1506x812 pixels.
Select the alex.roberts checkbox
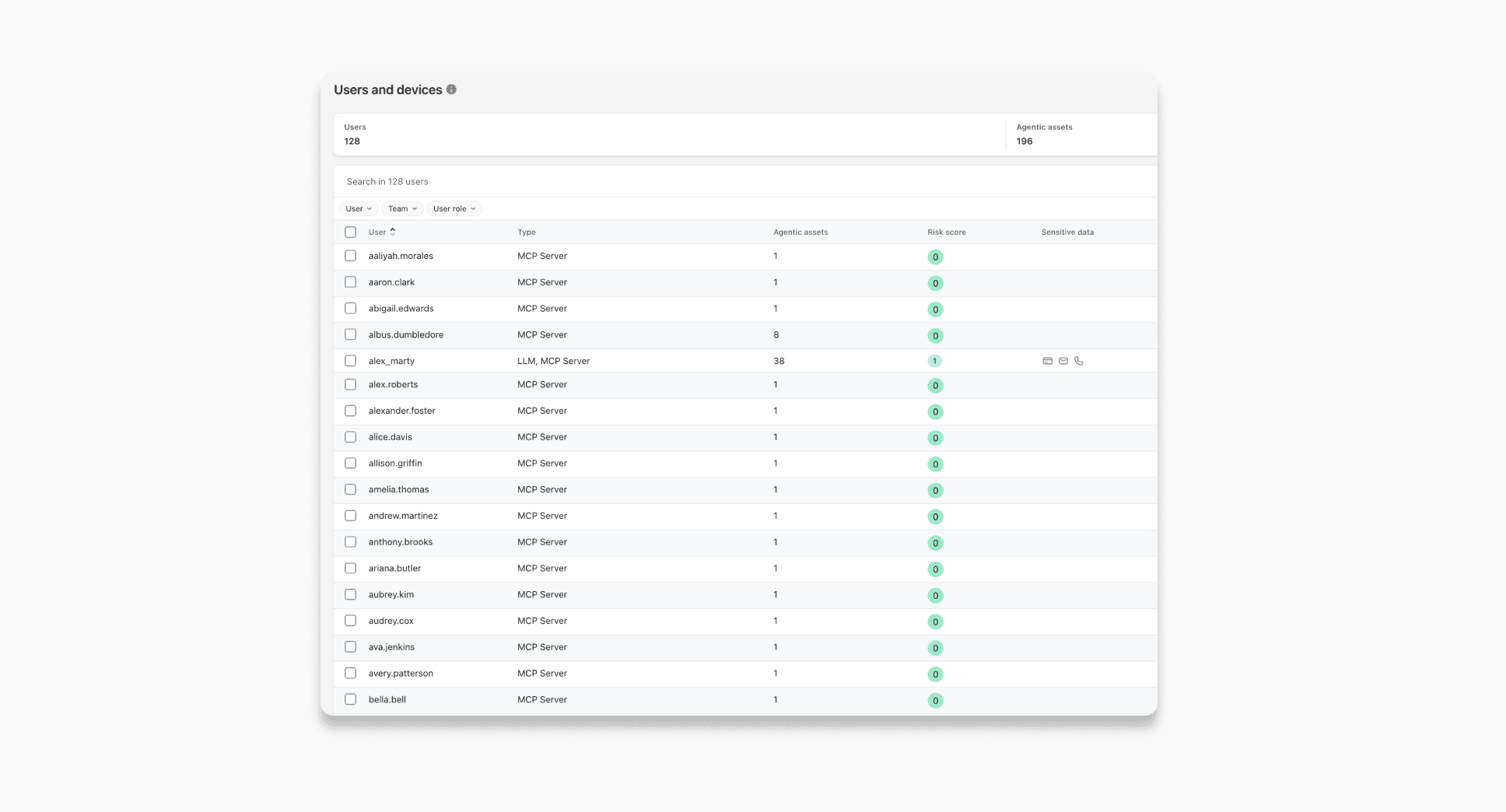pyautogui.click(x=351, y=384)
